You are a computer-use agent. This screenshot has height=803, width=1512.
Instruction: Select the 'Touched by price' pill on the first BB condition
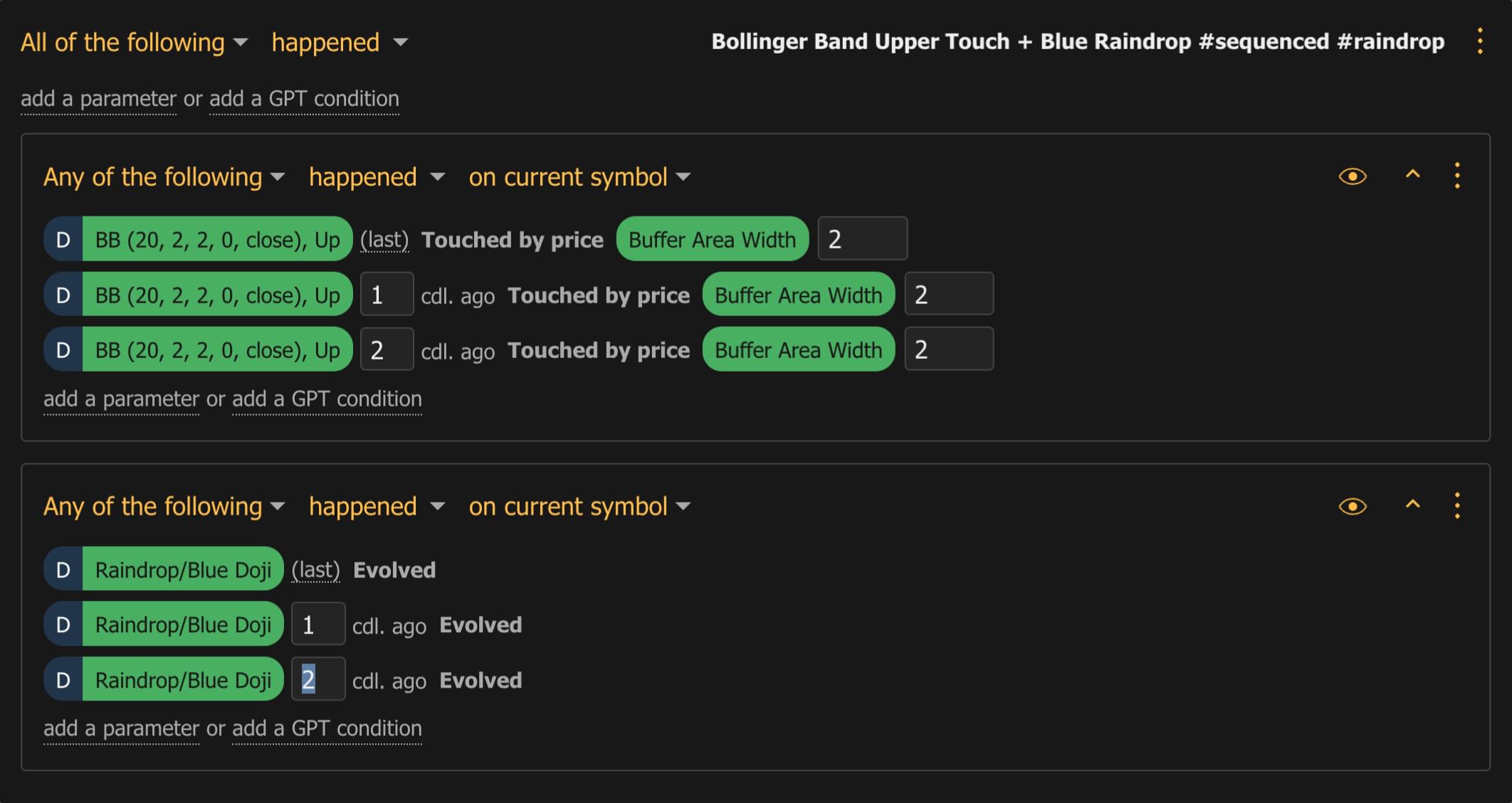point(513,240)
